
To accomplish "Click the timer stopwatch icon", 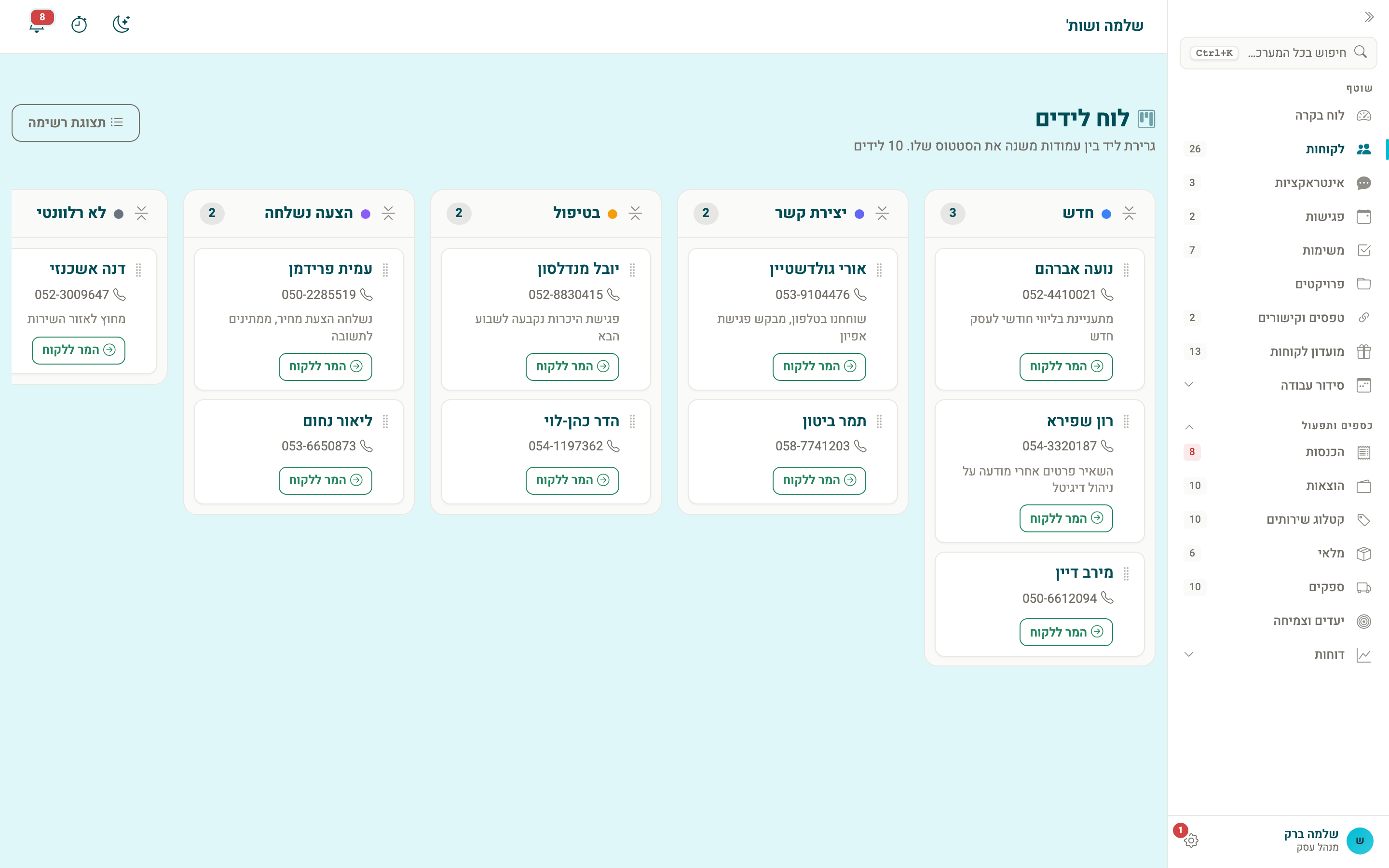I will point(79,25).
